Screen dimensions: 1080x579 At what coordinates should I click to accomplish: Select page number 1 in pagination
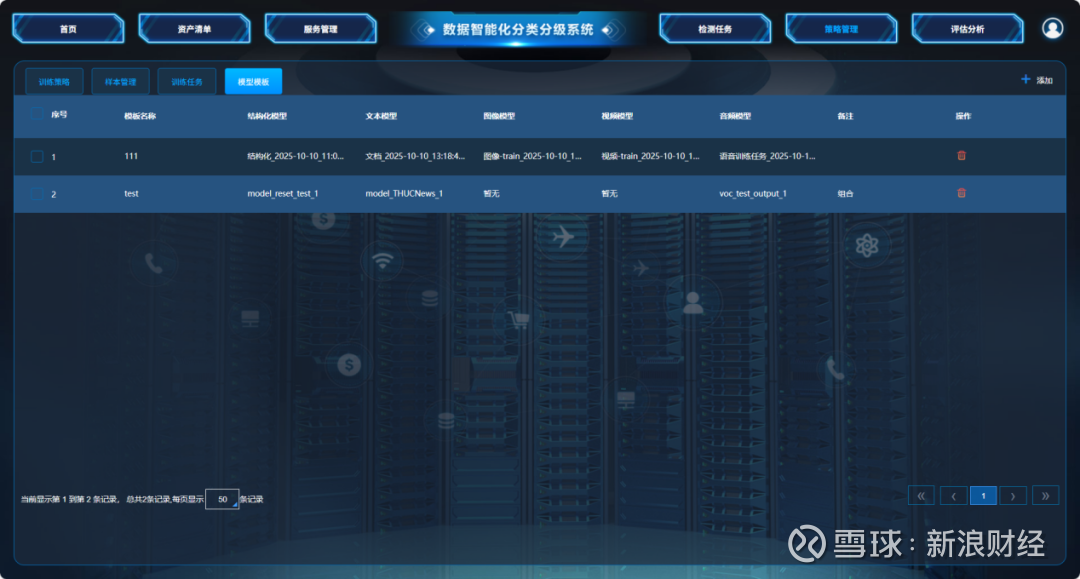[983, 495]
